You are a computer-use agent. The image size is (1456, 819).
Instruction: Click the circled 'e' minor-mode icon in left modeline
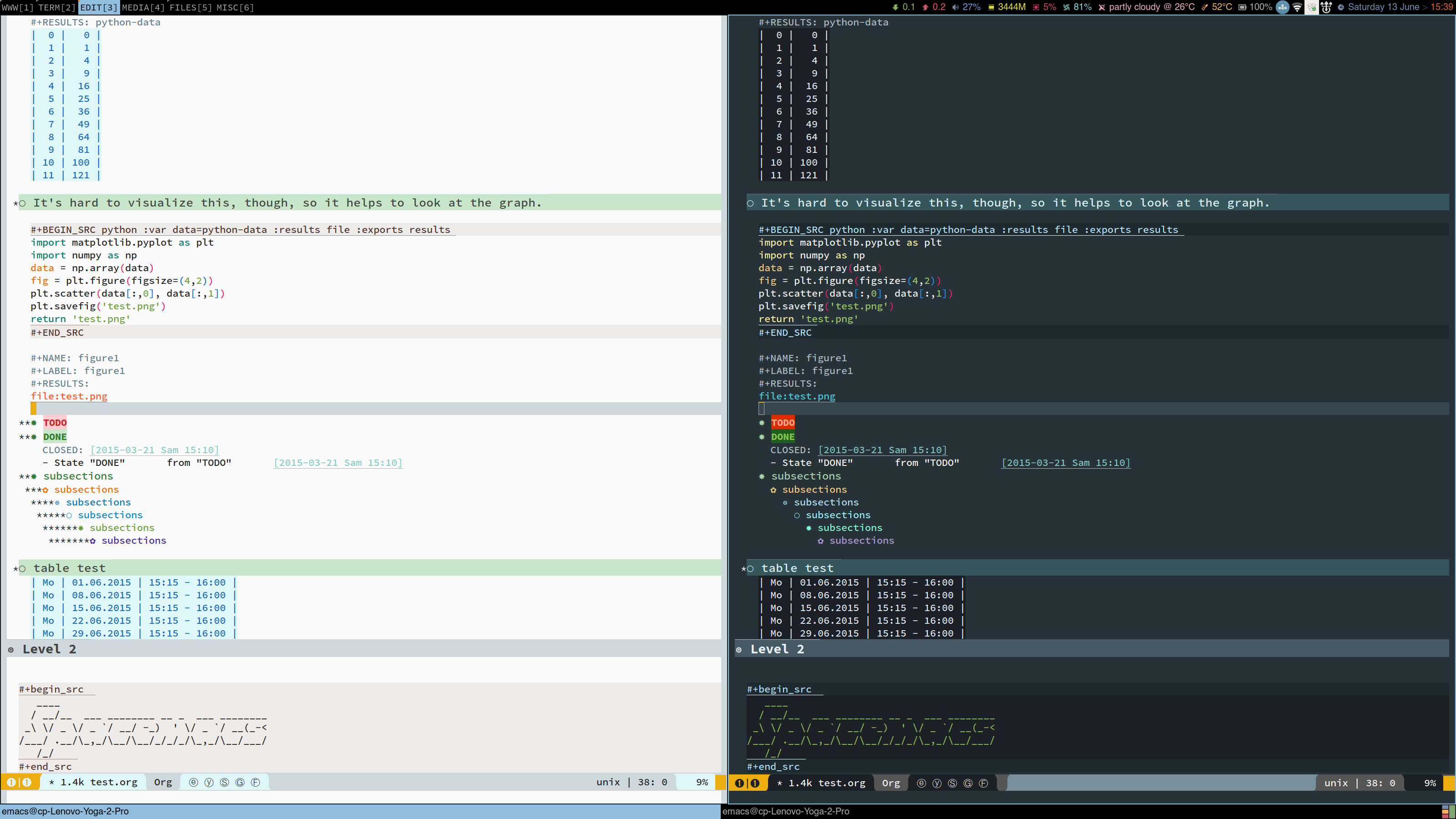193,782
